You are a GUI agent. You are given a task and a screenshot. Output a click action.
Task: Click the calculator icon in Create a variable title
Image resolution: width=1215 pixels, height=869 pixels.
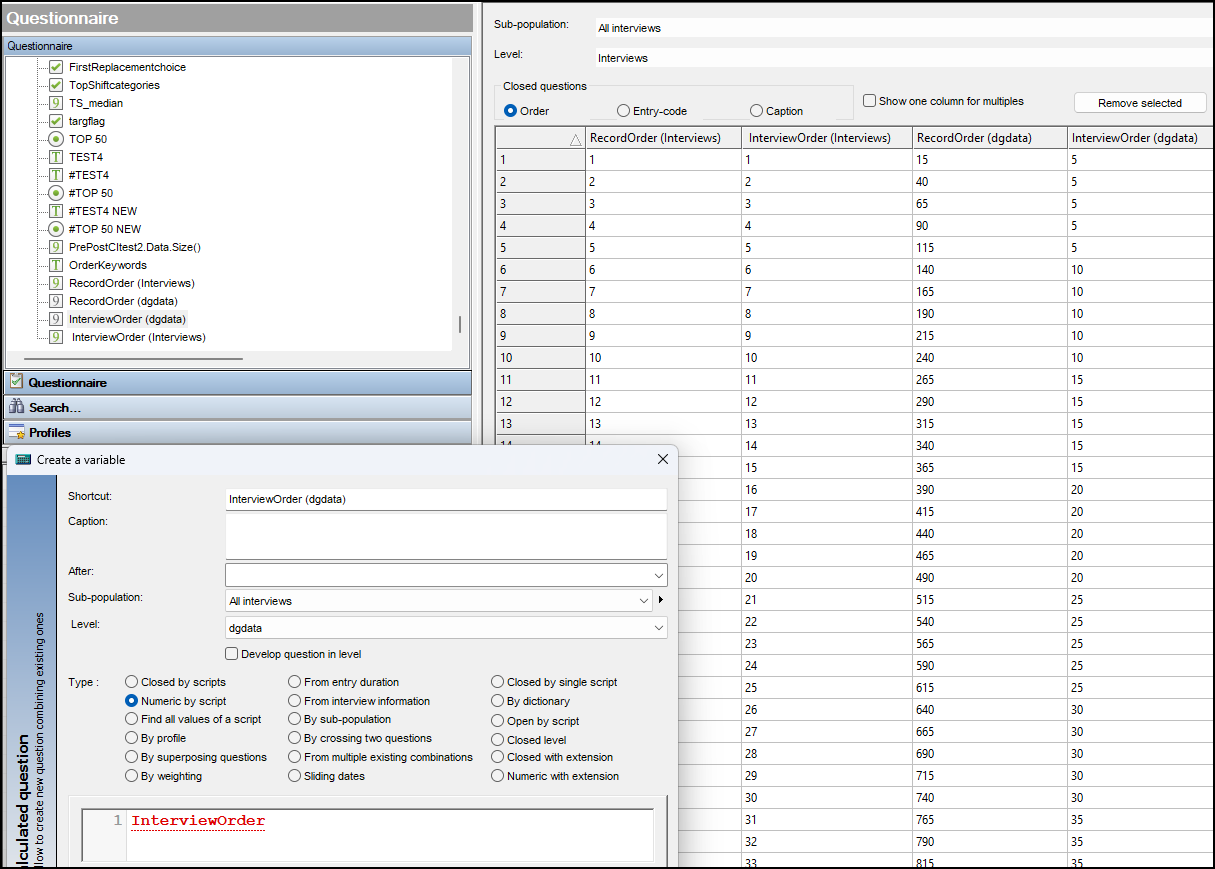[23, 459]
